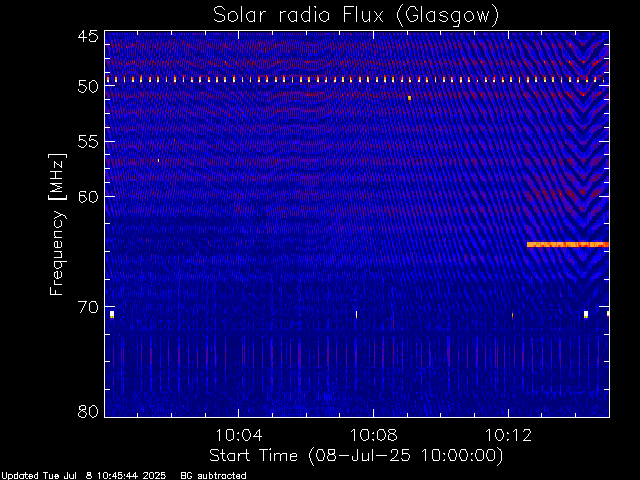The height and width of the screenshot is (480, 640).
Task: Click the 80 frequency tick label
Action: click(88, 411)
